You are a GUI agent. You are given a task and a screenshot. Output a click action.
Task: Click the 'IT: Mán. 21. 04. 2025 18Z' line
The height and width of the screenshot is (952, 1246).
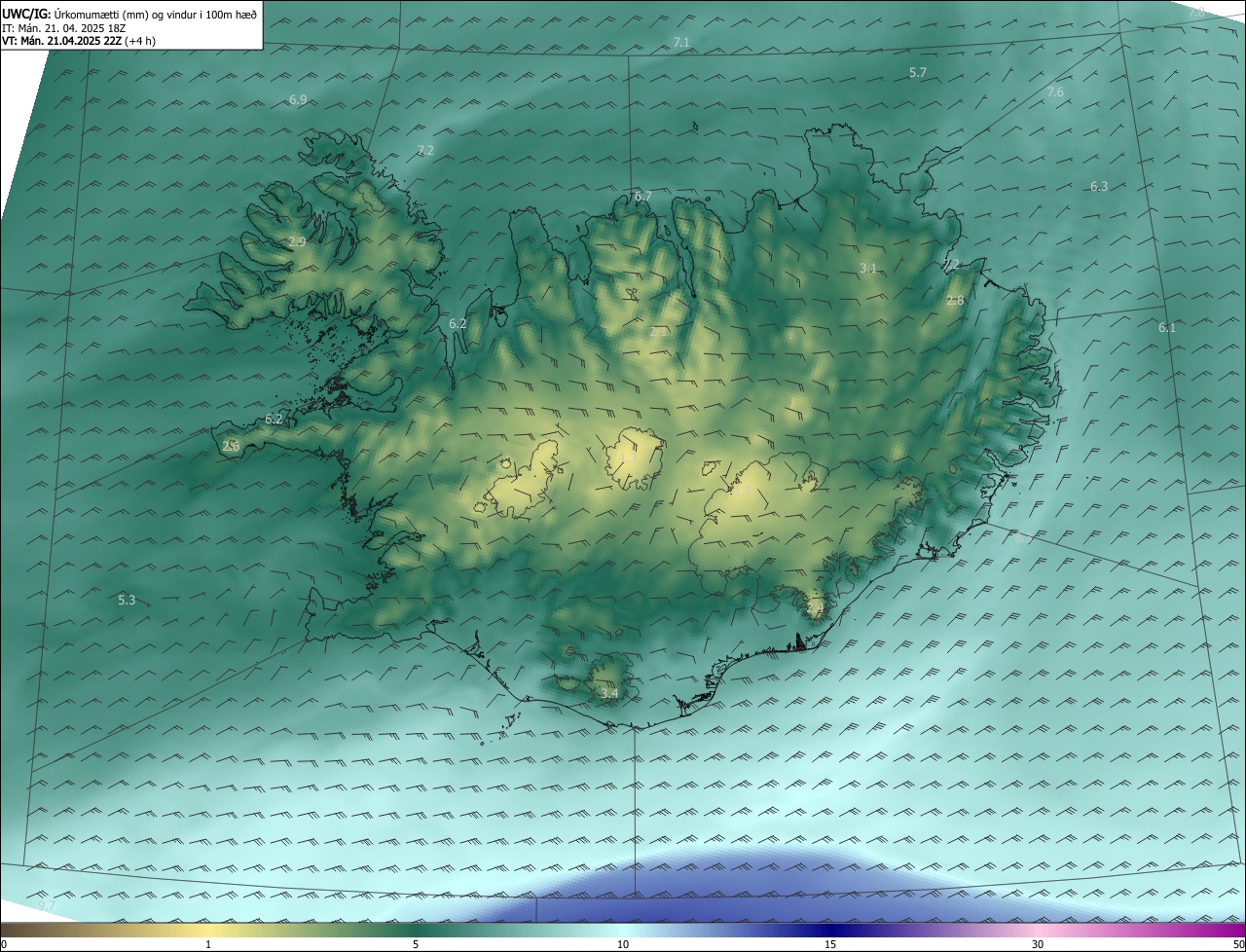(64, 28)
